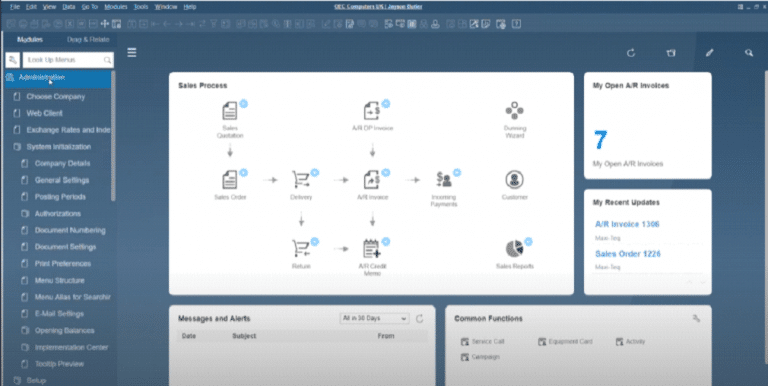
Task: Switch to the Drag & Relate tab
Action: [88, 40]
